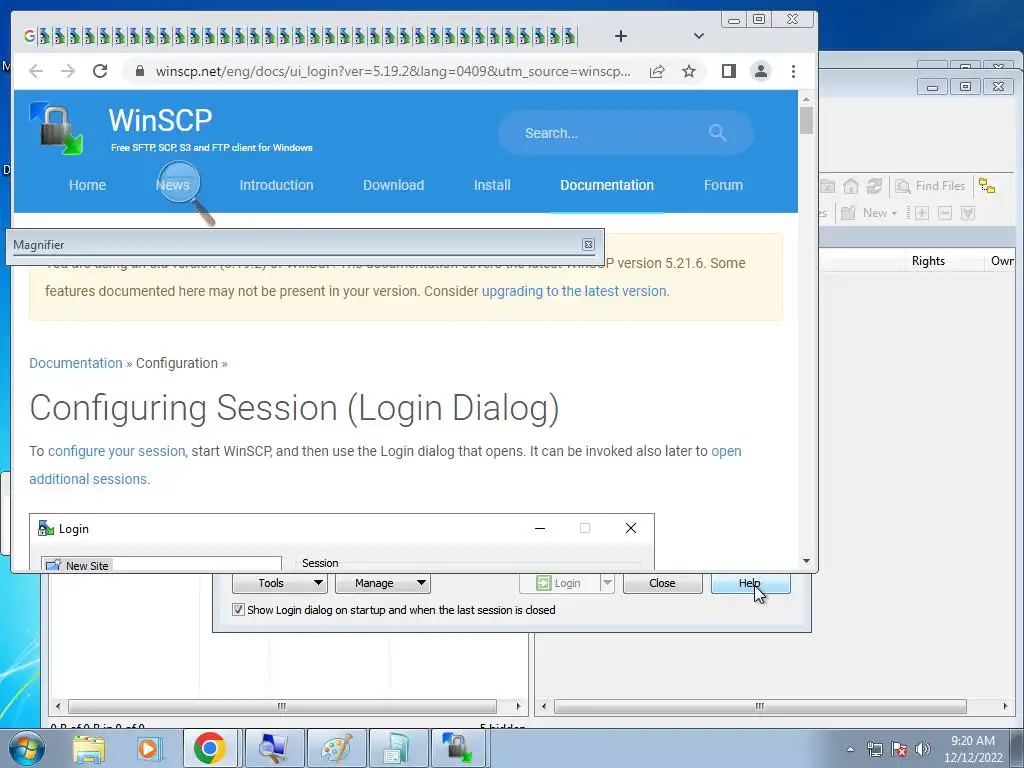
Task: Click the folder tree icon in WinSCP
Action: coord(987,186)
